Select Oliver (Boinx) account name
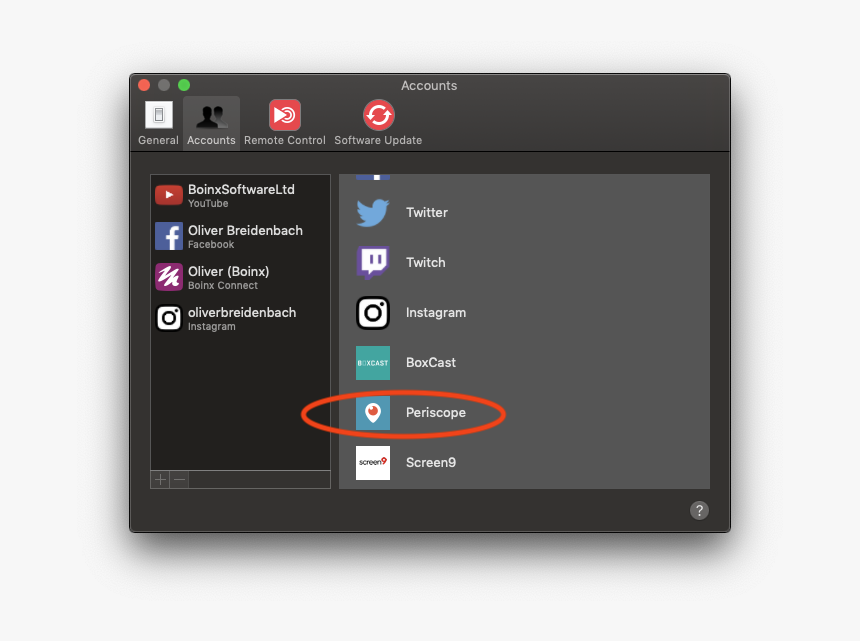 click(x=229, y=272)
